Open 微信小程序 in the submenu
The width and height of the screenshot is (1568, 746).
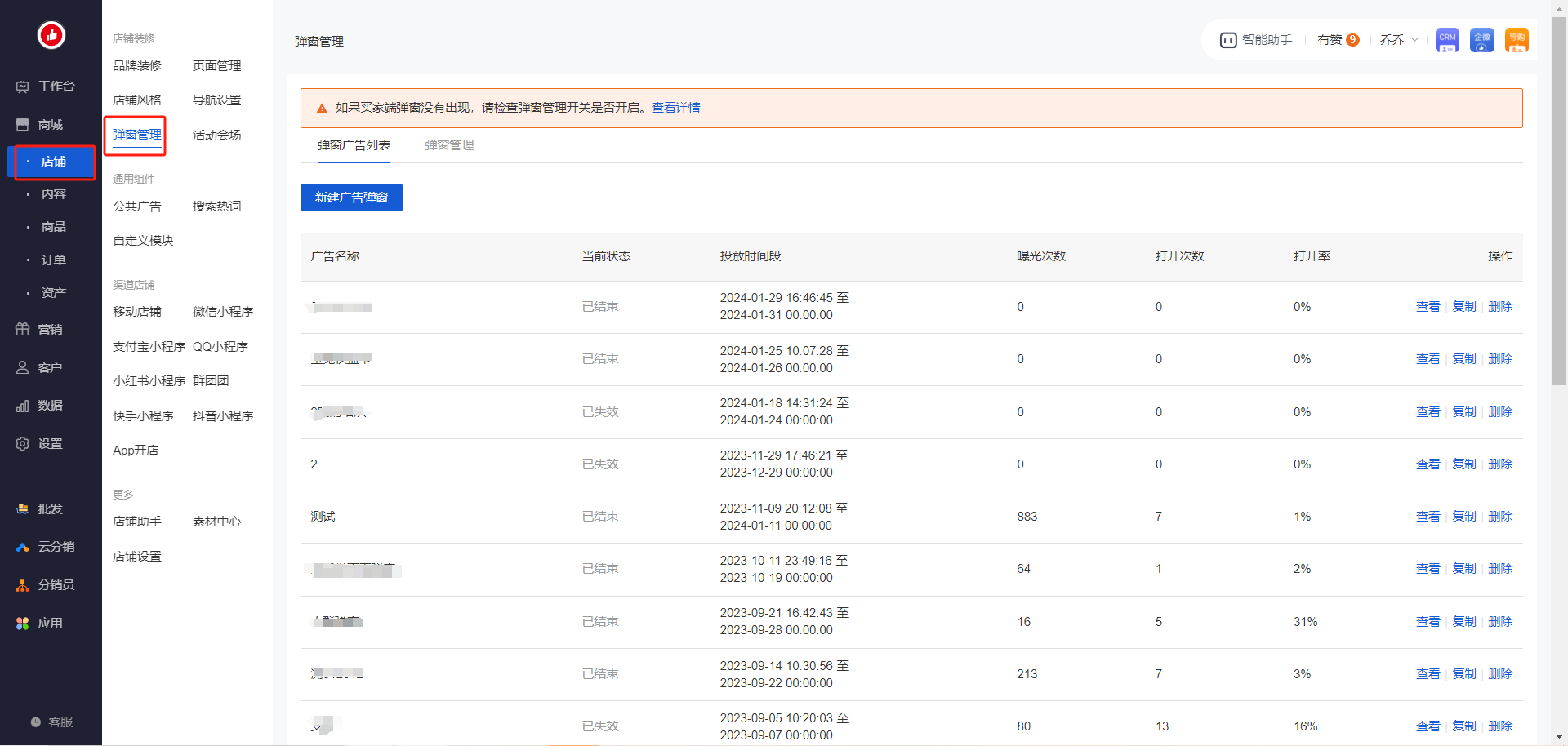pyautogui.click(x=223, y=312)
